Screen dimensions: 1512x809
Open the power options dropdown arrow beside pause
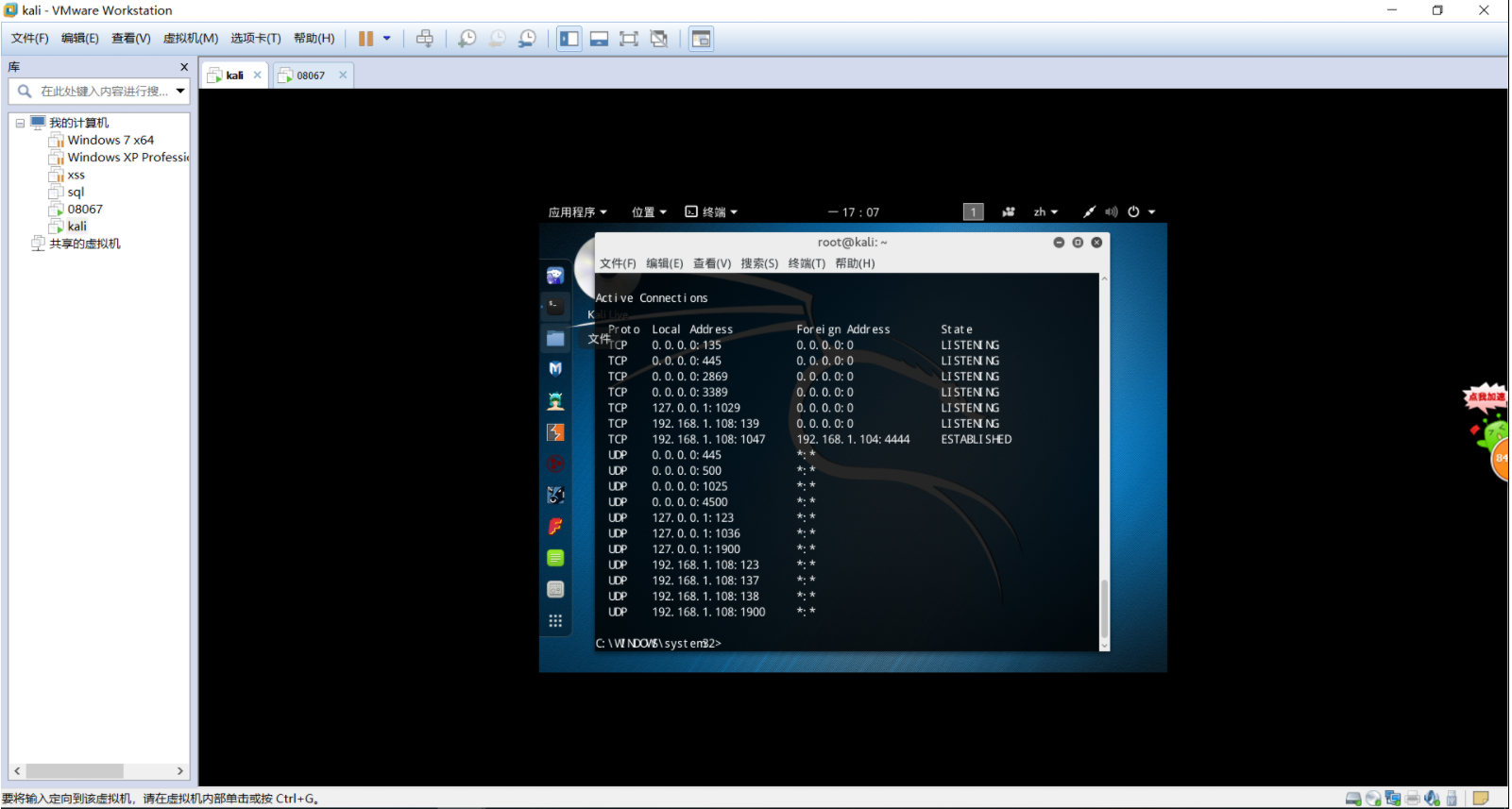pos(387,39)
